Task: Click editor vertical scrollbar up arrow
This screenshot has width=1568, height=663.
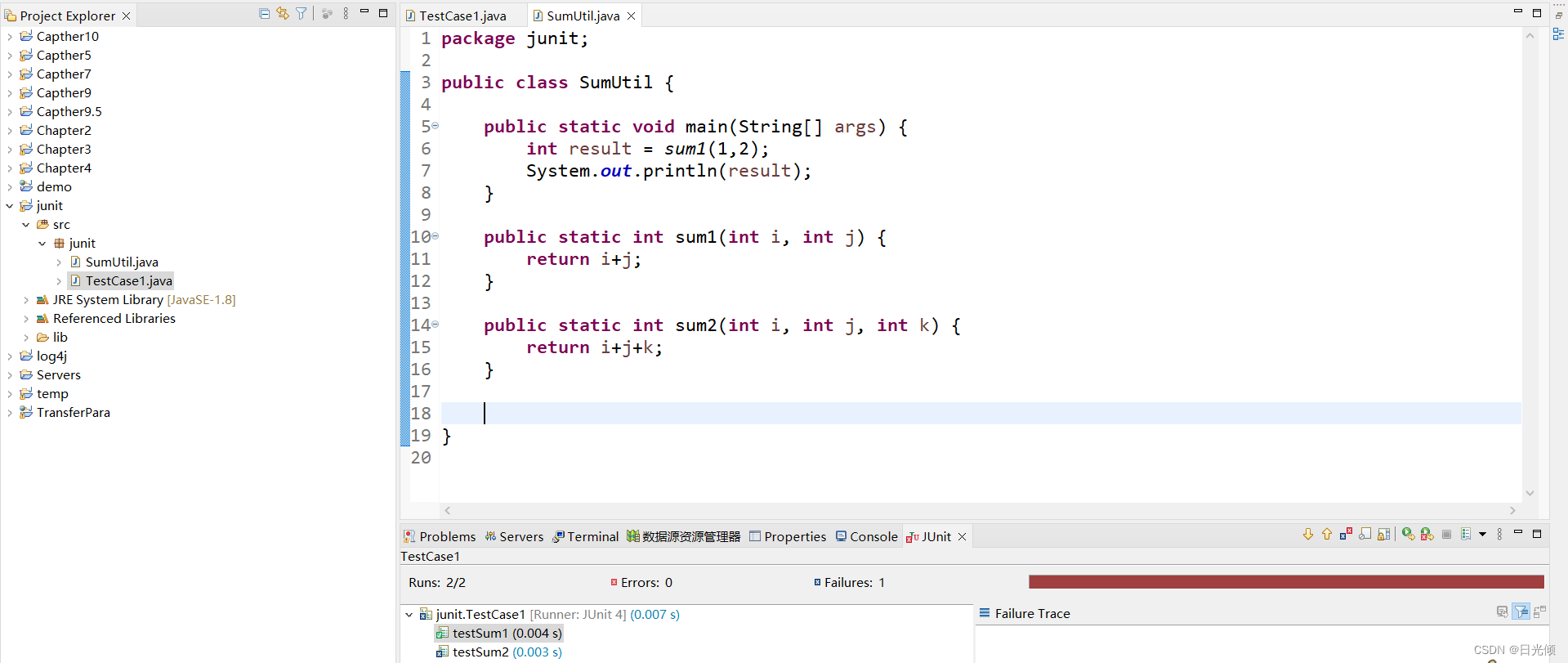Action: (x=1530, y=36)
